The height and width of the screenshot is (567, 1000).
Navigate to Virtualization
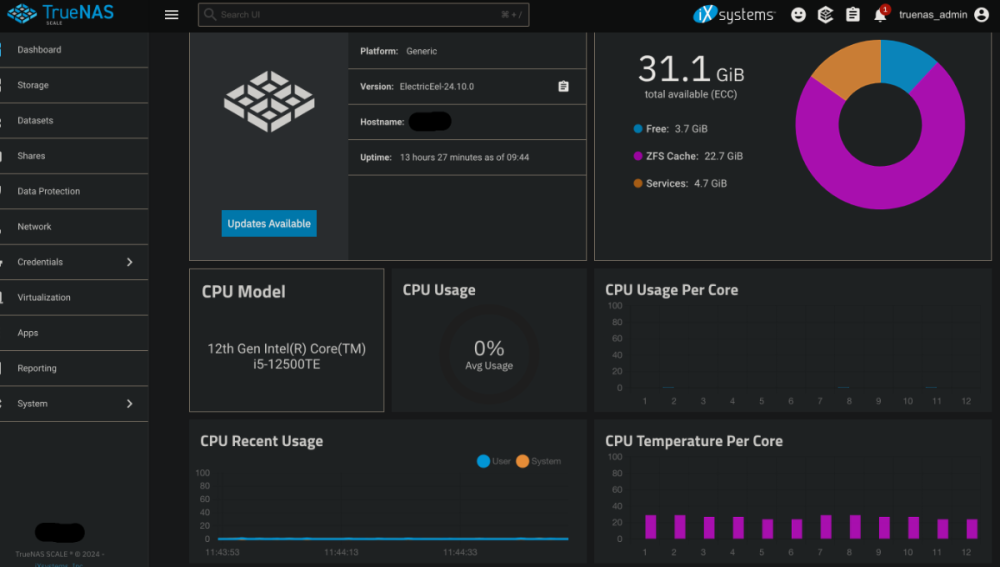tap(44, 297)
